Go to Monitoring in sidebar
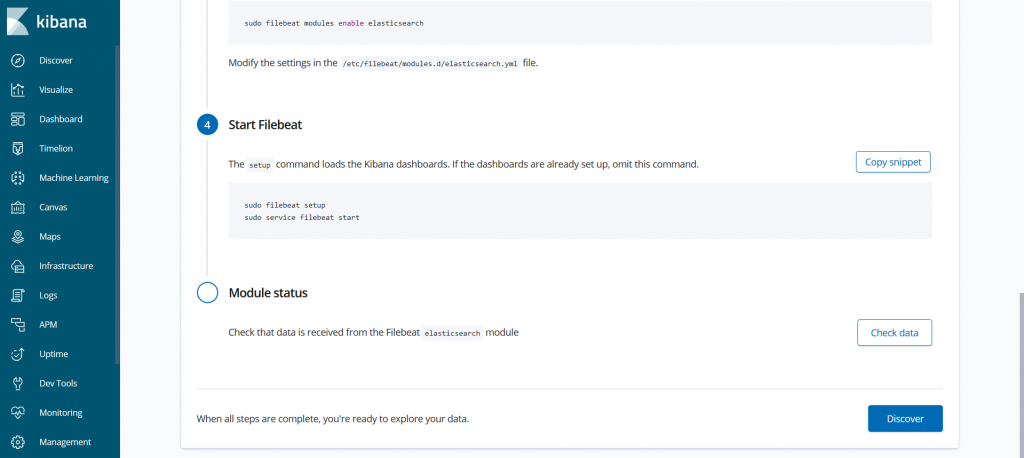 (x=60, y=413)
